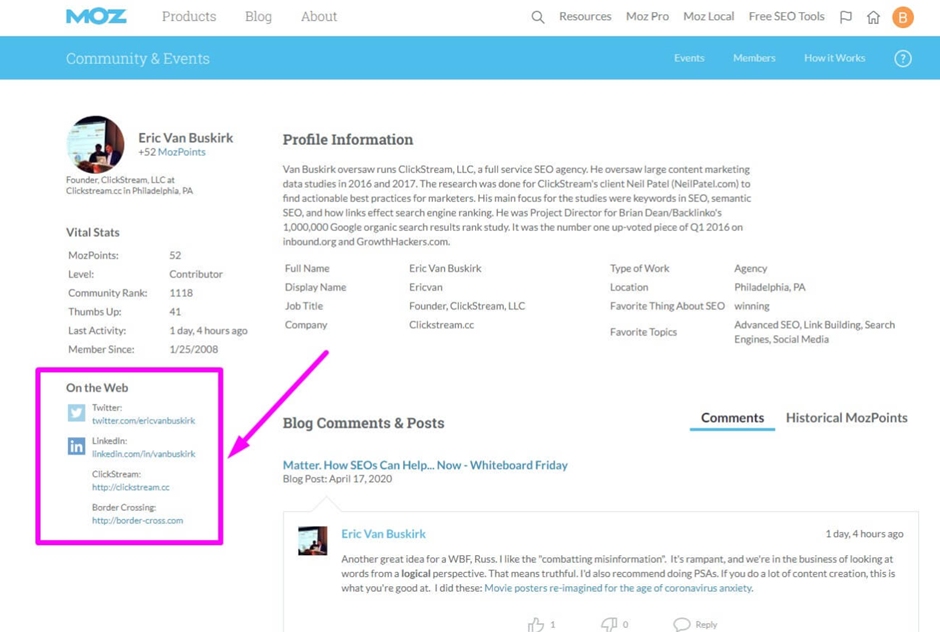Click the Company value Clickstream.cc
Viewport: 940px width, 632px height.
[442, 324]
